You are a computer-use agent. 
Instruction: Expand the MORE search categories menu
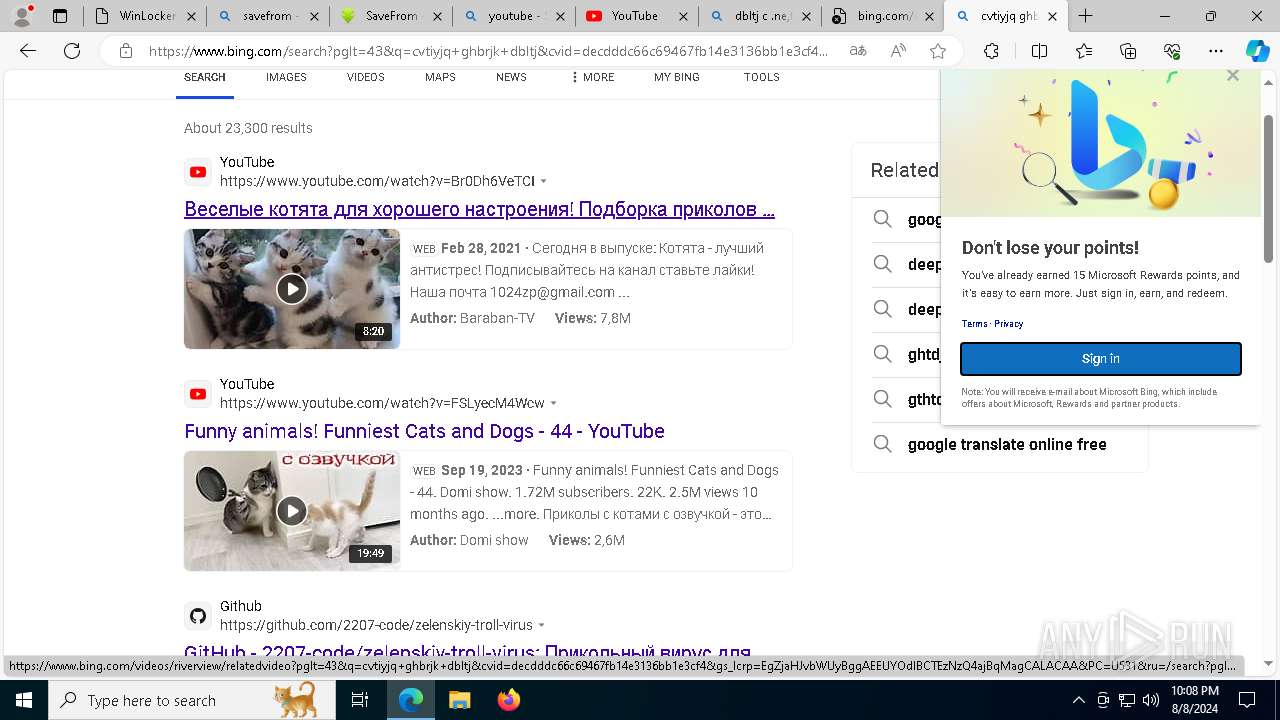click(x=592, y=77)
